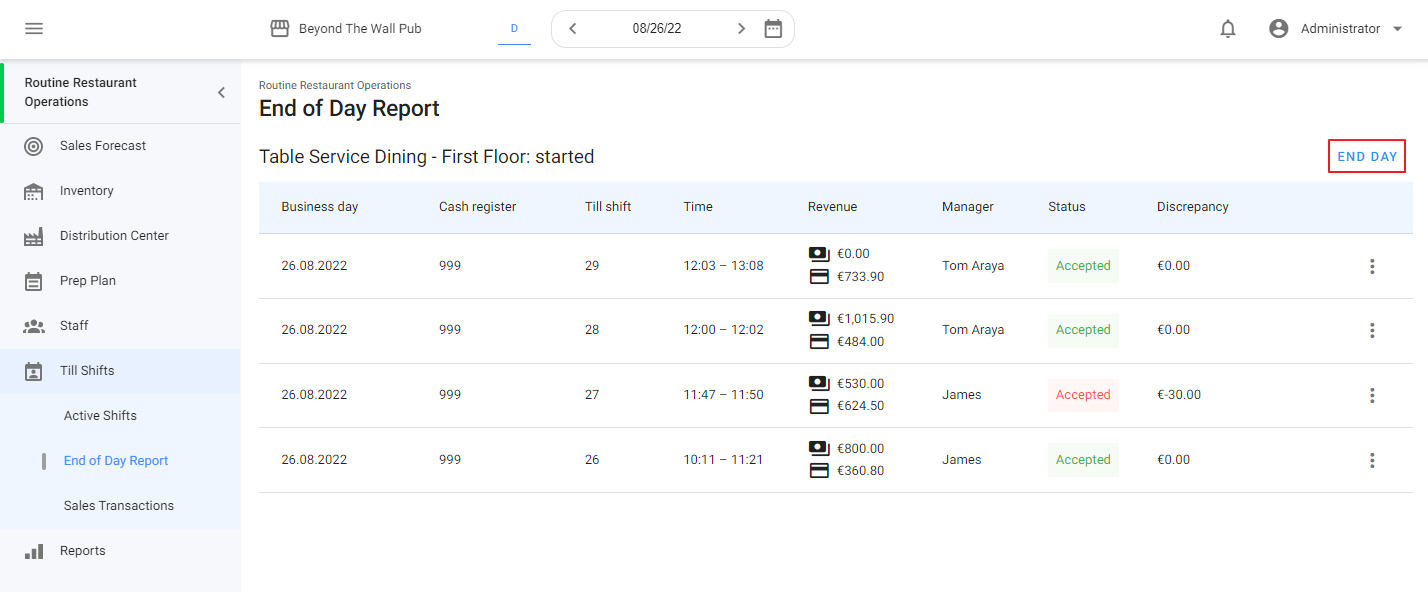Go to previous day with left arrow

coord(573,29)
